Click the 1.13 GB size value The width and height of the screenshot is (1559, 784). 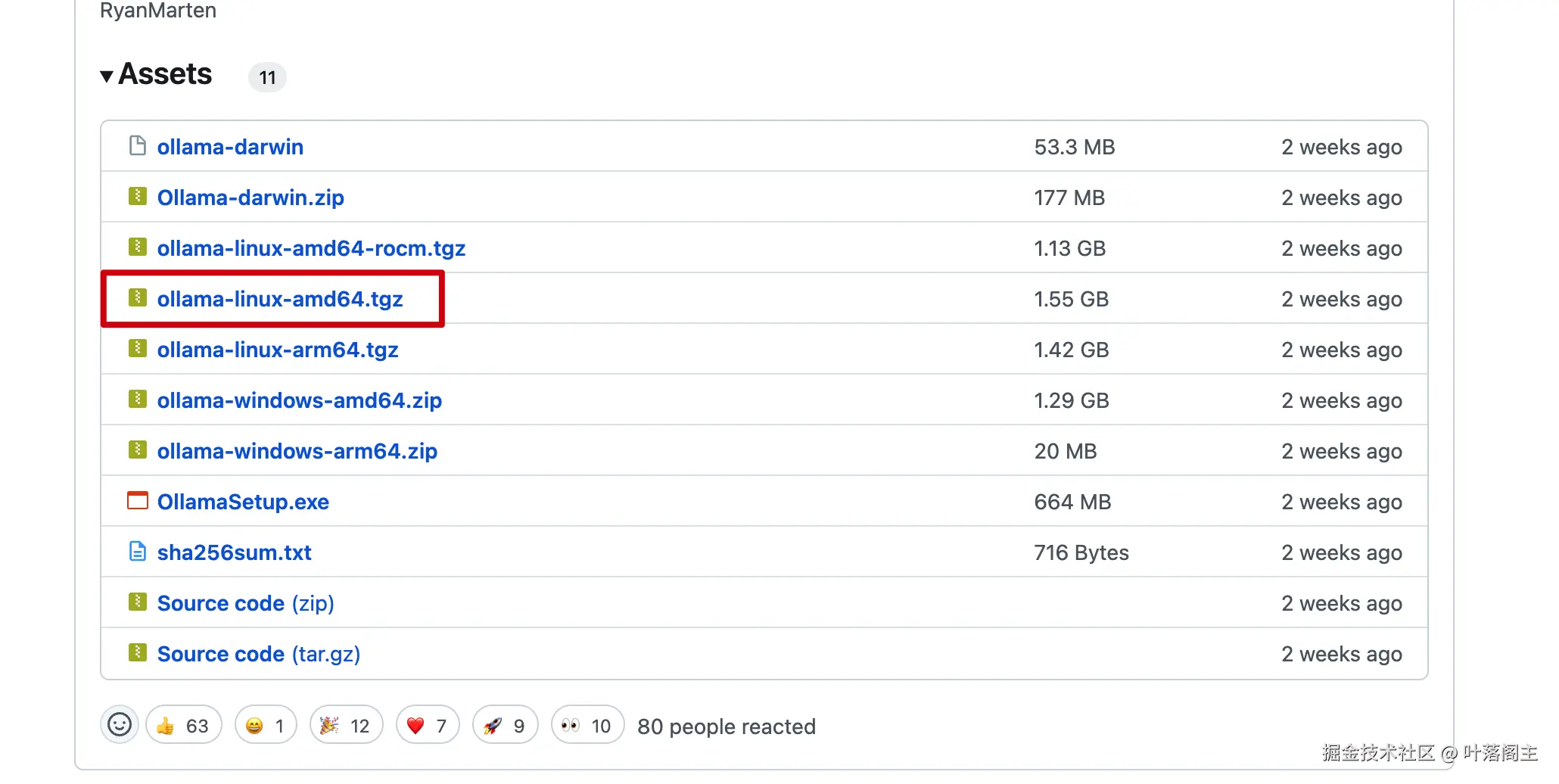coord(1070,248)
